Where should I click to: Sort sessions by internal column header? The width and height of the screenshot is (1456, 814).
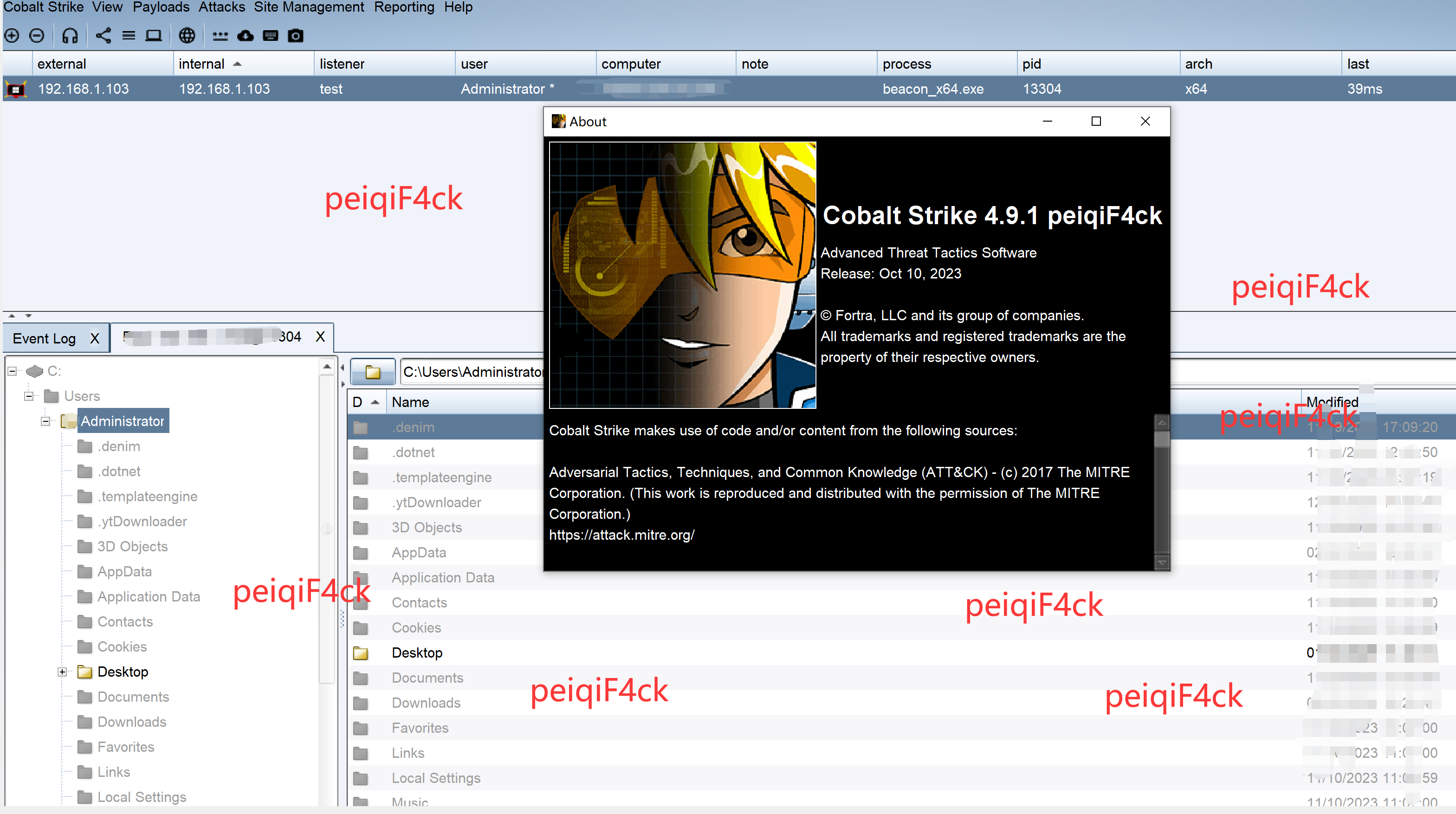[x=244, y=64]
